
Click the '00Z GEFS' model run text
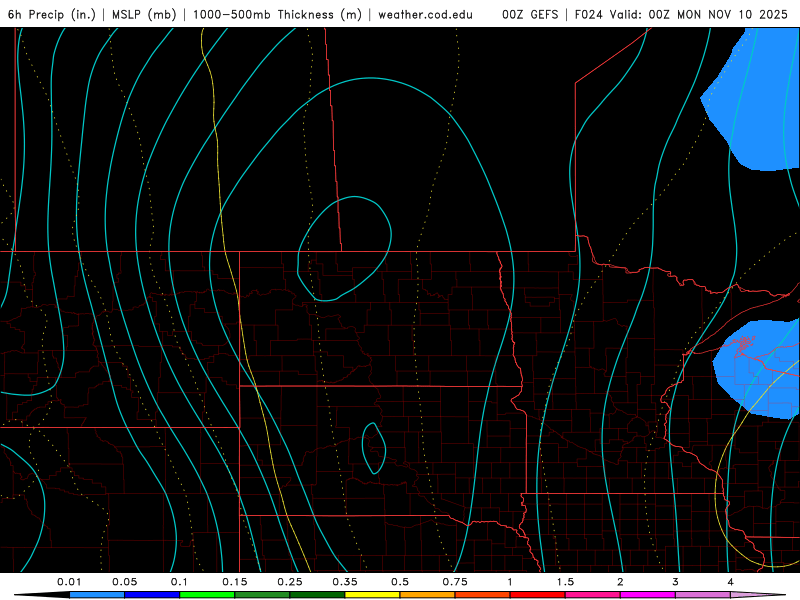530,14
